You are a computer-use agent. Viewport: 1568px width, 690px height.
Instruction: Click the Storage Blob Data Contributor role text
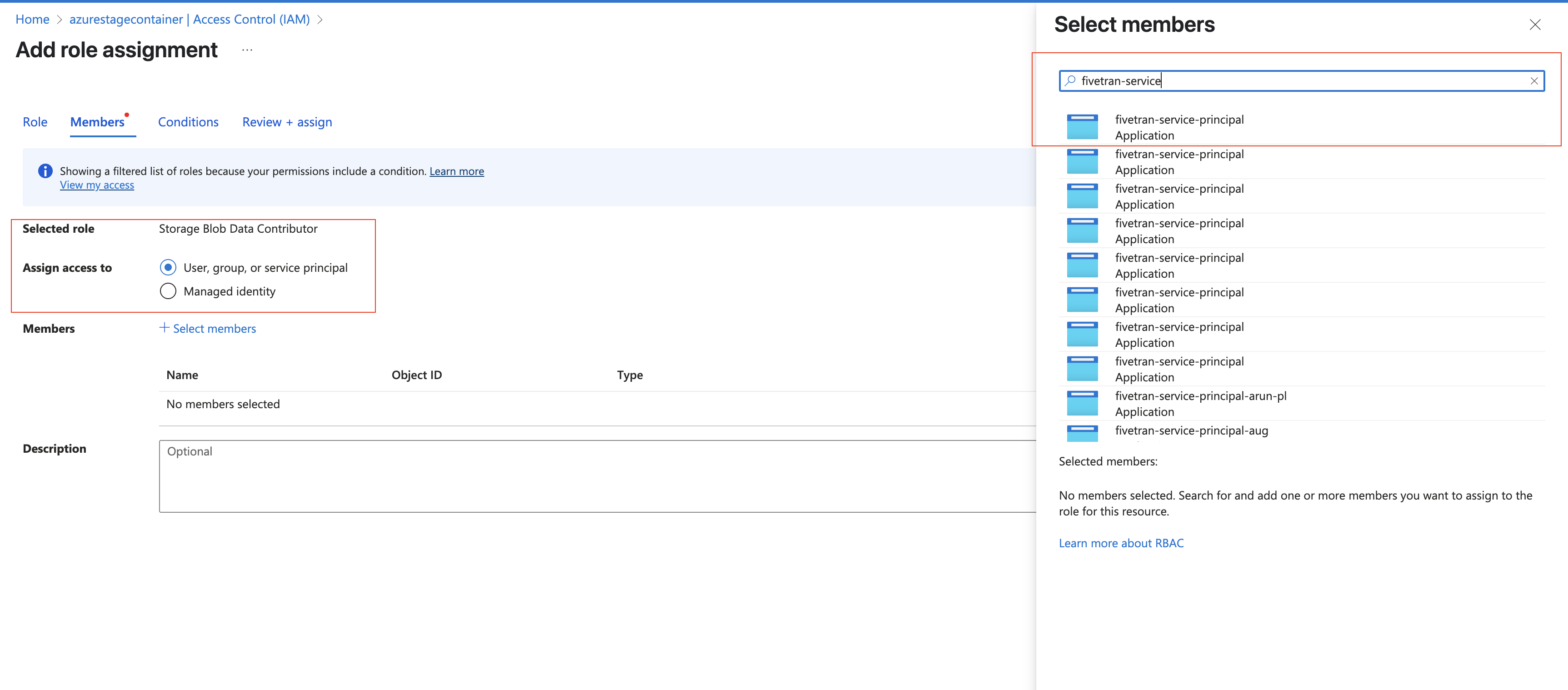[x=238, y=228]
